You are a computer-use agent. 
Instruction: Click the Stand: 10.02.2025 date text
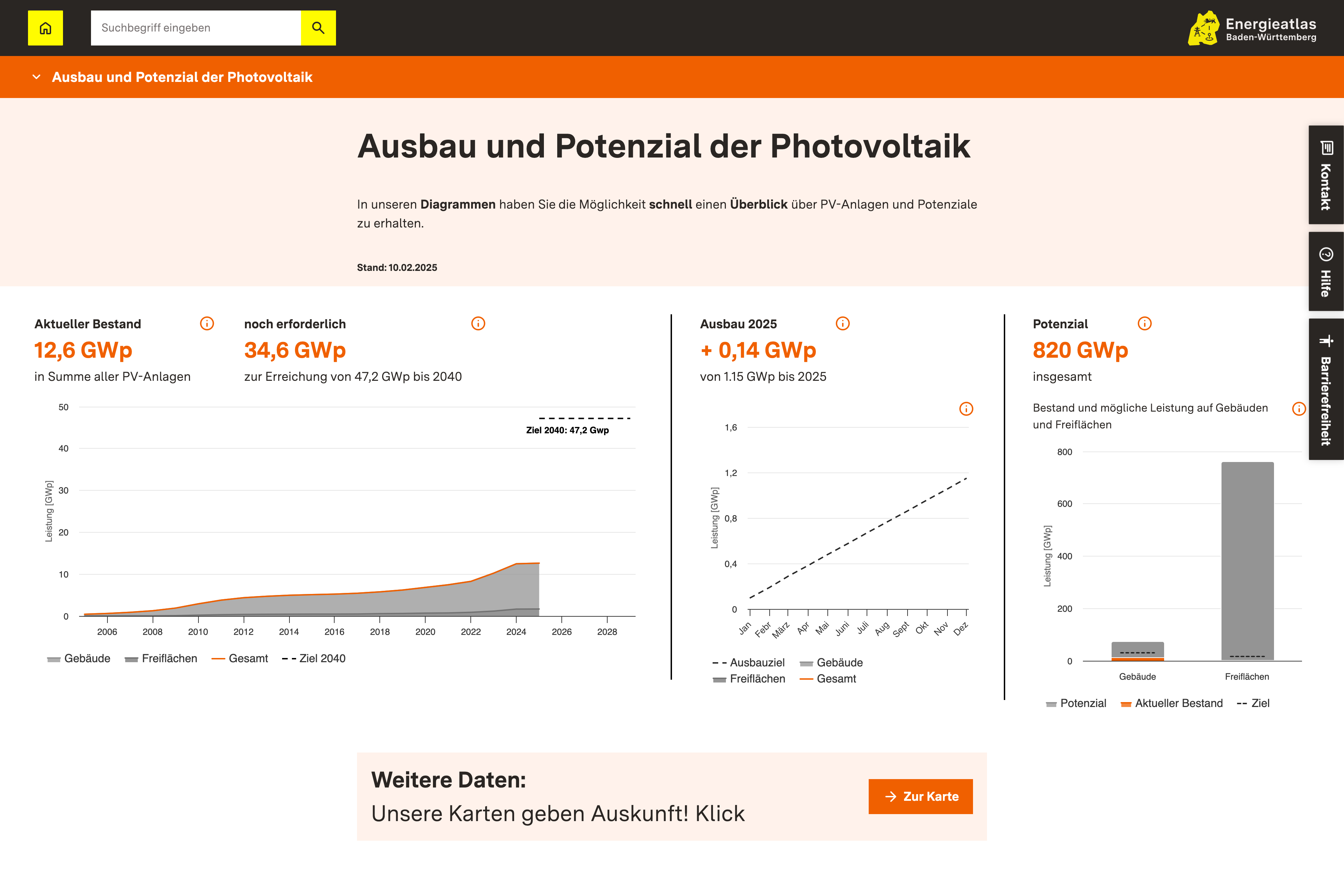point(397,267)
